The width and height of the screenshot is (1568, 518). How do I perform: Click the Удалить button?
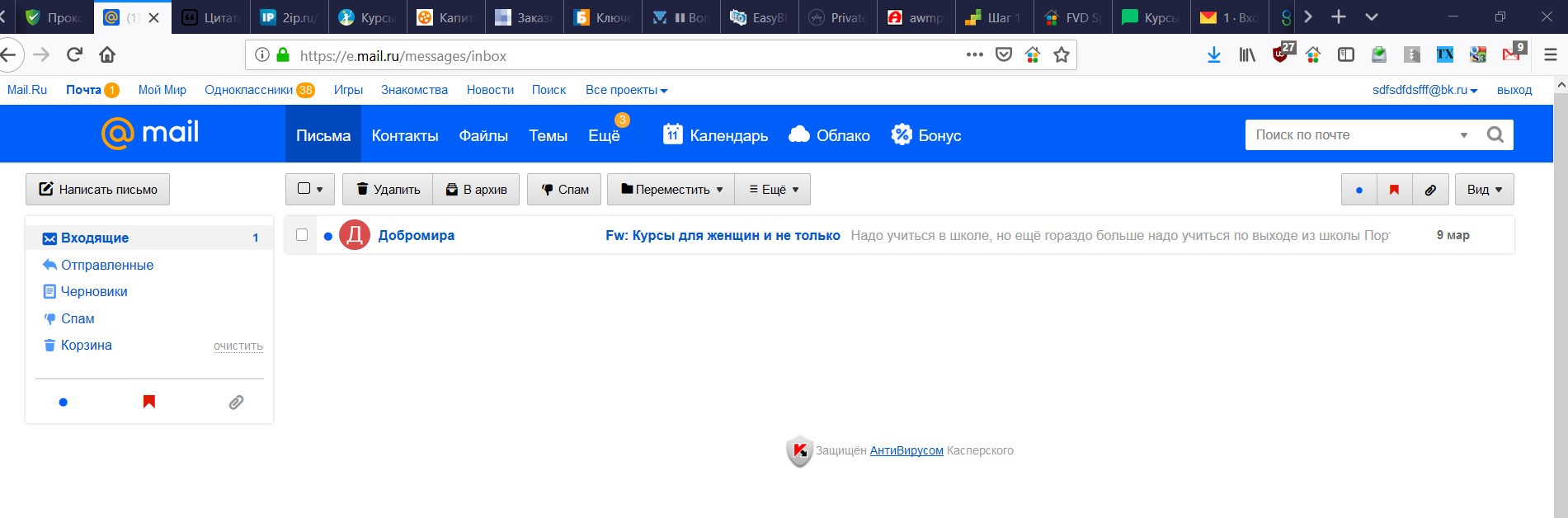point(388,190)
